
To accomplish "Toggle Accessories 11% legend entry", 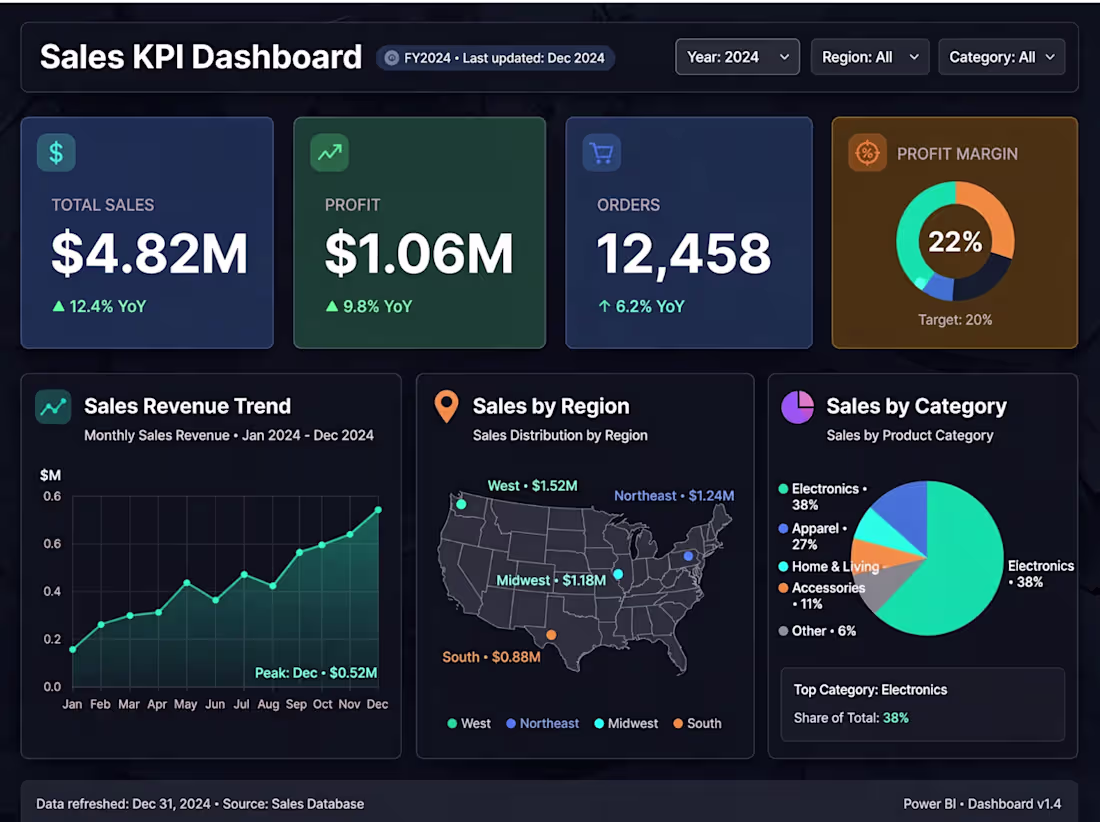I will (x=821, y=595).
